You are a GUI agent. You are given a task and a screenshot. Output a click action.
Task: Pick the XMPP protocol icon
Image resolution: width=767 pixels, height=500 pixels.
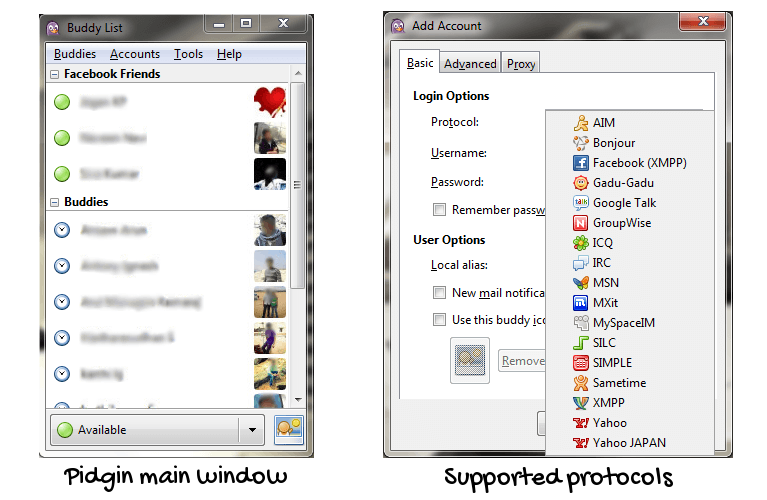(x=581, y=403)
